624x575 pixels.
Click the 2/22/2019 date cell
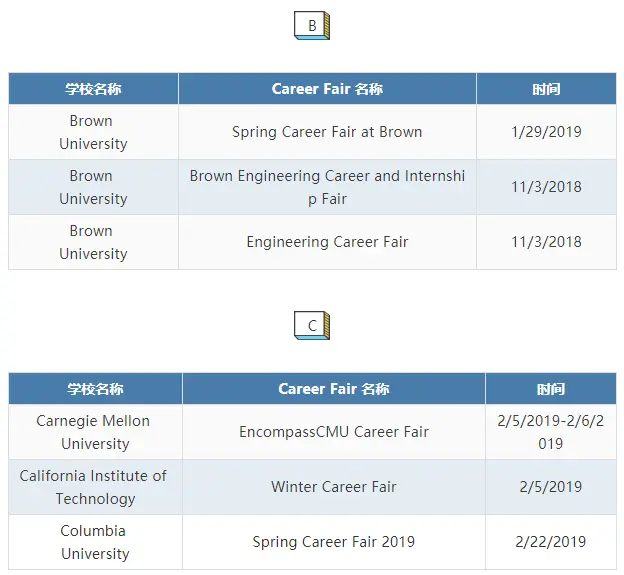click(x=551, y=542)
